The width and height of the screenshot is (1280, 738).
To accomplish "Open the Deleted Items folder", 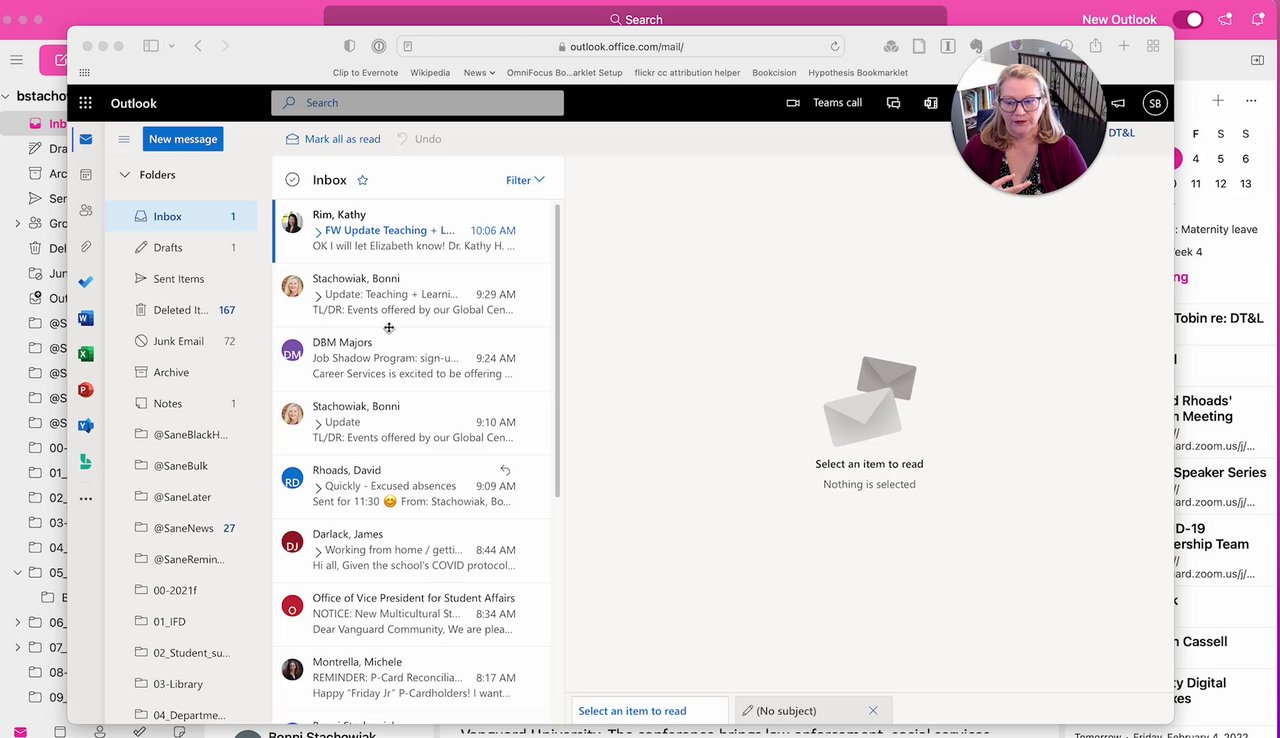I will coord(181,310).
